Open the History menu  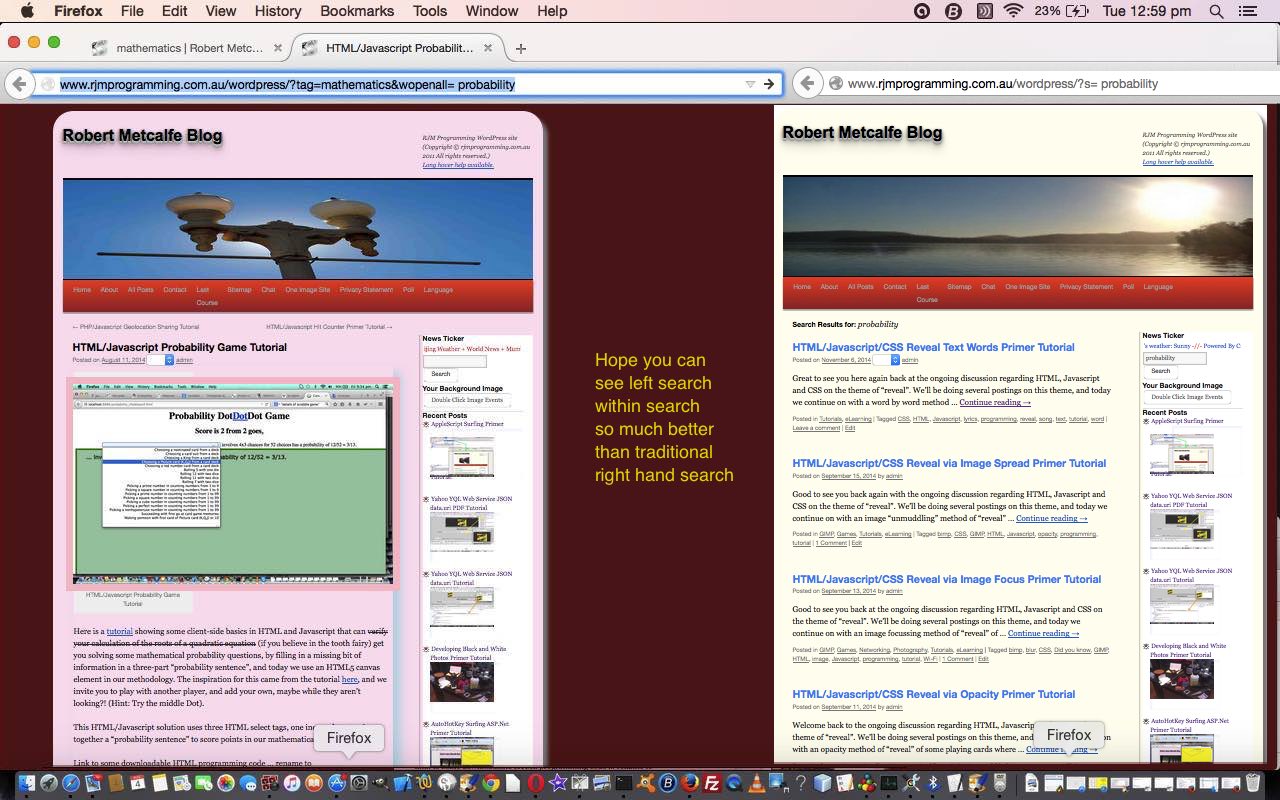tap(278, 11)
